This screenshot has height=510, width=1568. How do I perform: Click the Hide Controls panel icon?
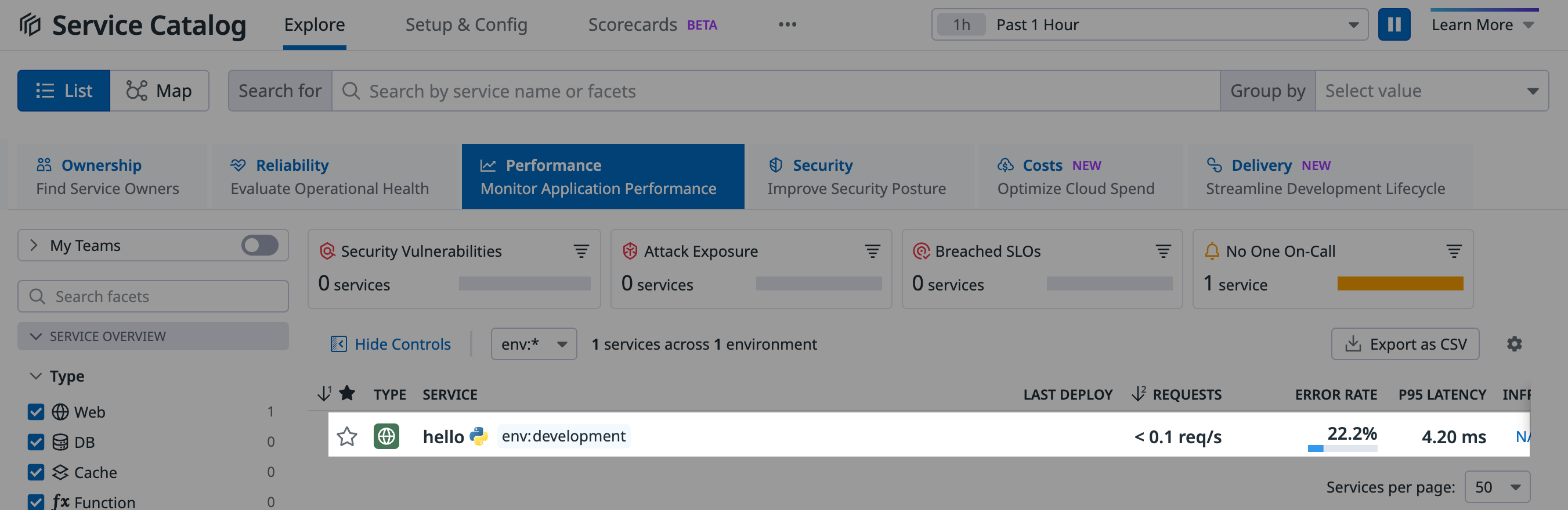(x=338, y=344)
